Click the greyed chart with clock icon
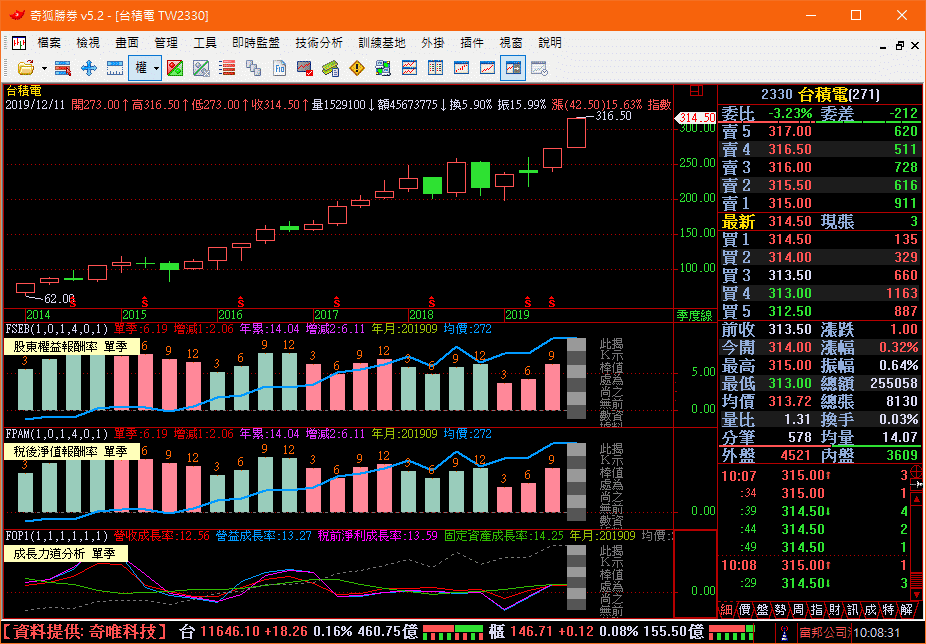Viewport: 926px width, 644px height. pos(539,69)
